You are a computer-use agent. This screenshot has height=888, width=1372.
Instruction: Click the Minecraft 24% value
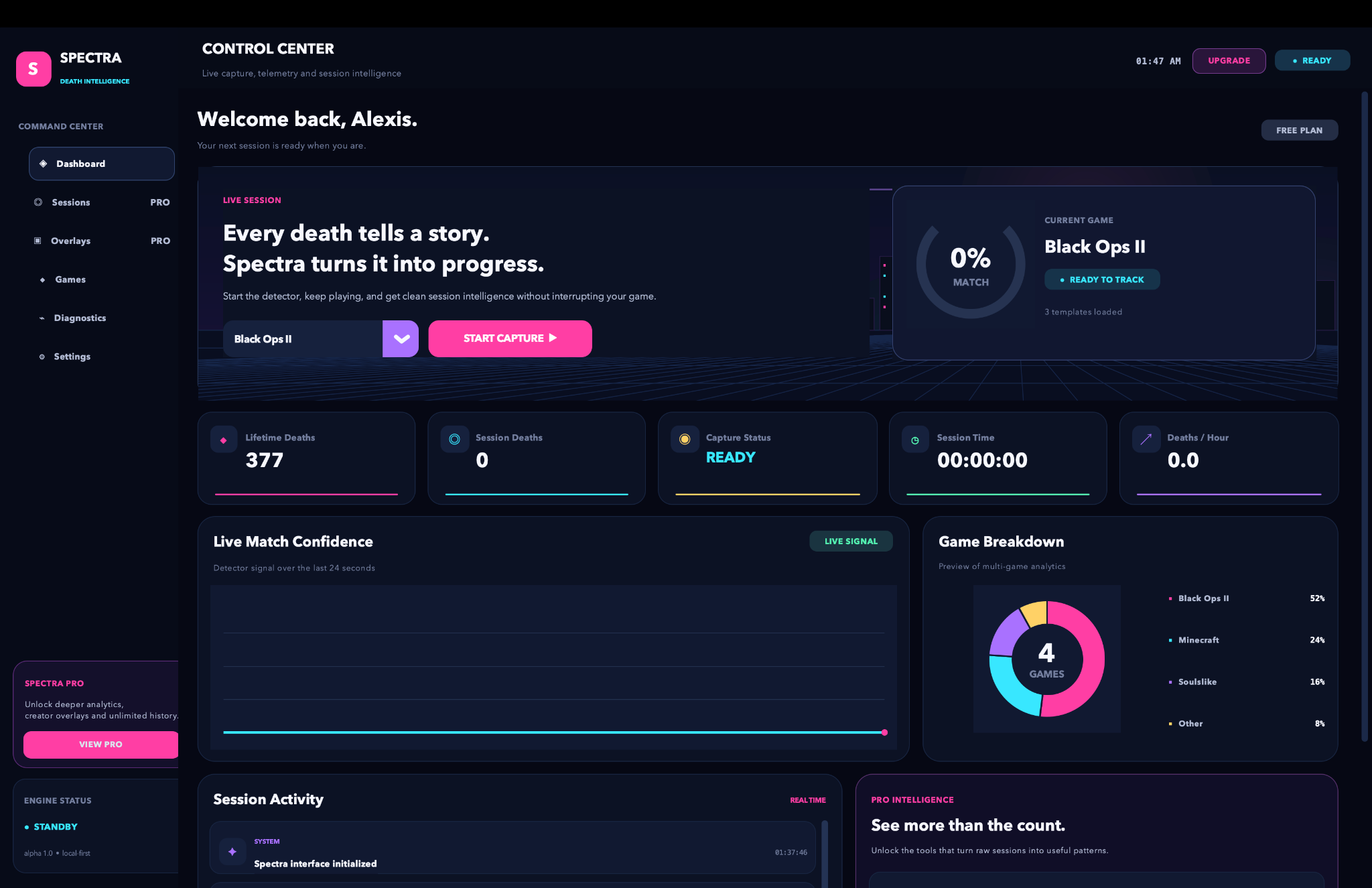pyautogui.click(x=1317, y=641)
